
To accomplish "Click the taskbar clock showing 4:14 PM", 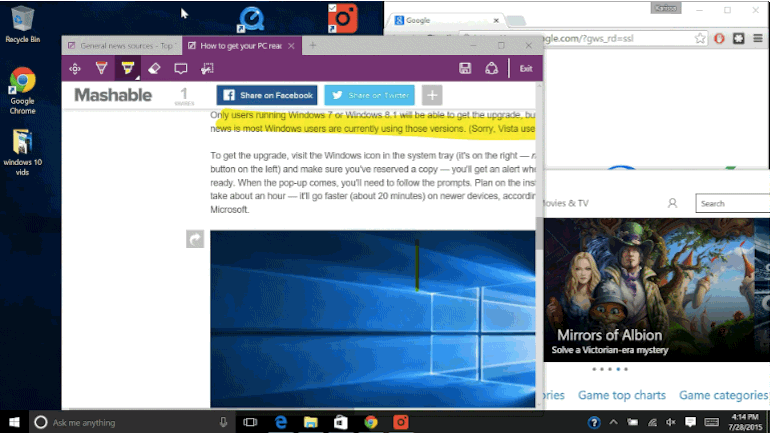I will tap(745, 422).
